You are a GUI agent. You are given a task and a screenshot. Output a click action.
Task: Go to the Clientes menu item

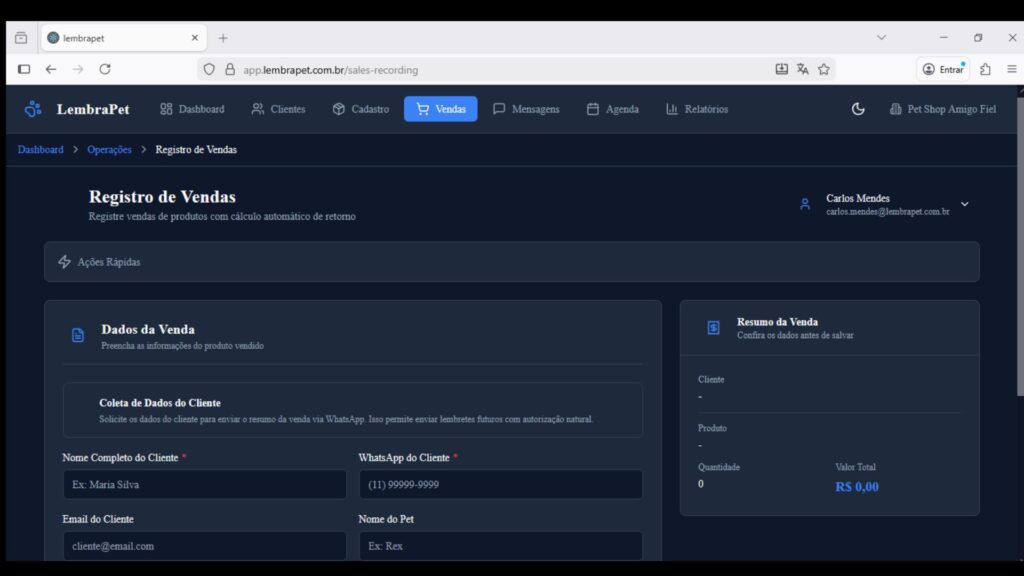pos(278,109)
